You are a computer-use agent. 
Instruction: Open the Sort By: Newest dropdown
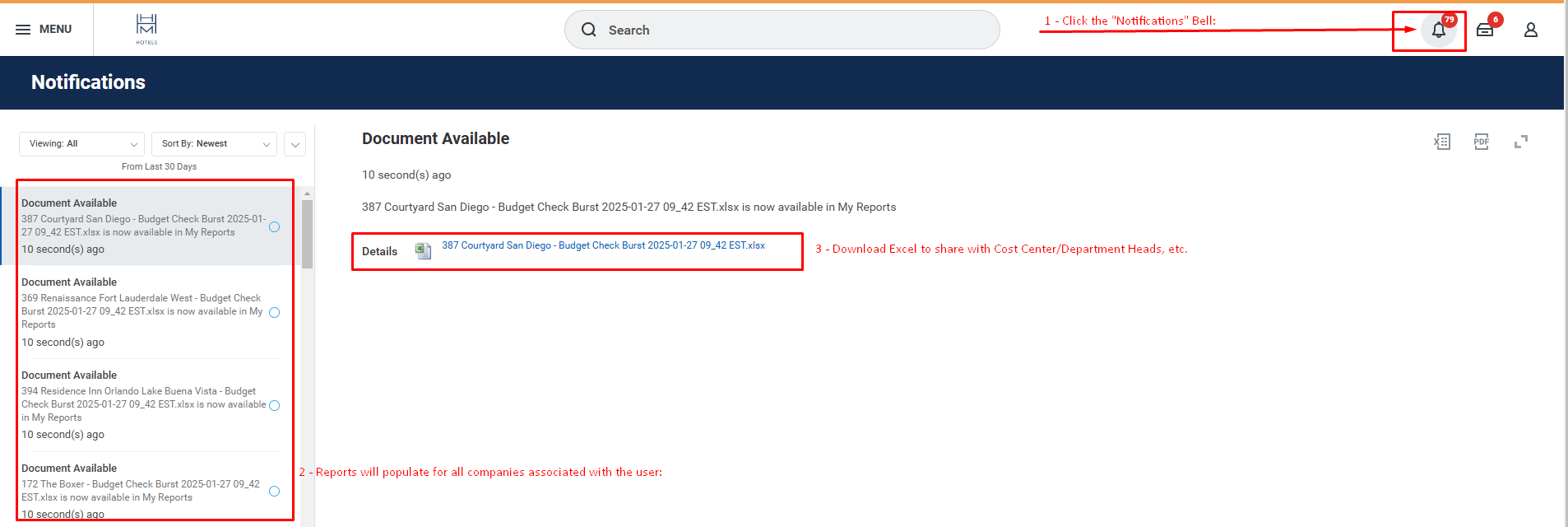(x=214, y=144)
